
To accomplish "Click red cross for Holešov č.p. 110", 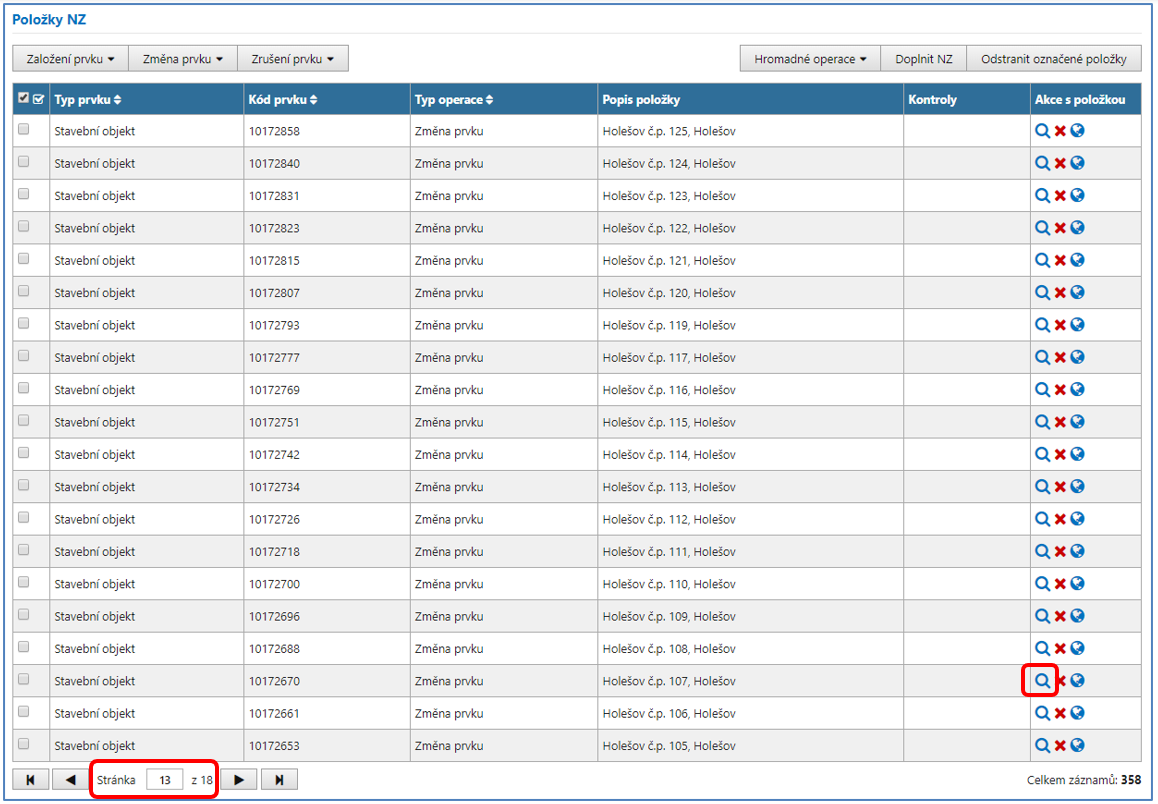I will click(x=1060, y=584).
